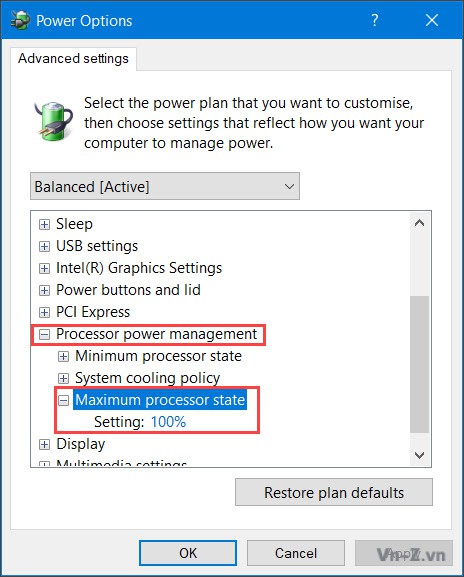Click Restore plan defaults button

click(x=334, y=492)
